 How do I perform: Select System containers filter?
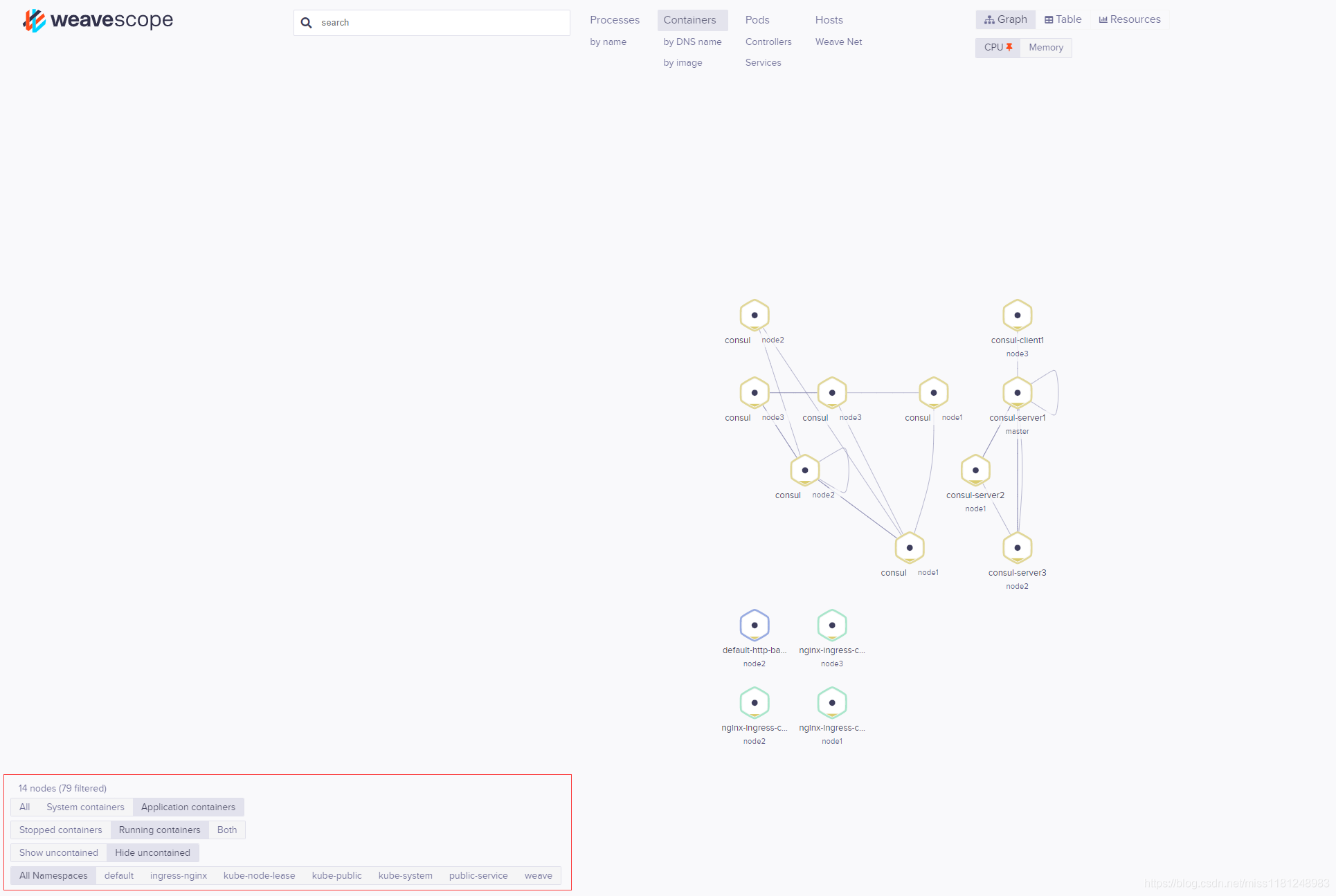[85, 807]
